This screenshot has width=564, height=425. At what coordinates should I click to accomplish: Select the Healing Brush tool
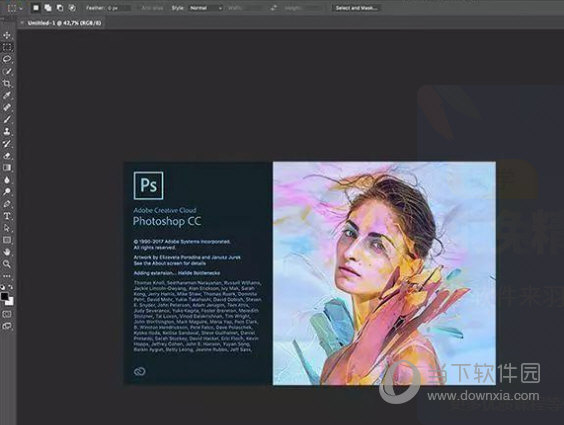click(6, 107)
